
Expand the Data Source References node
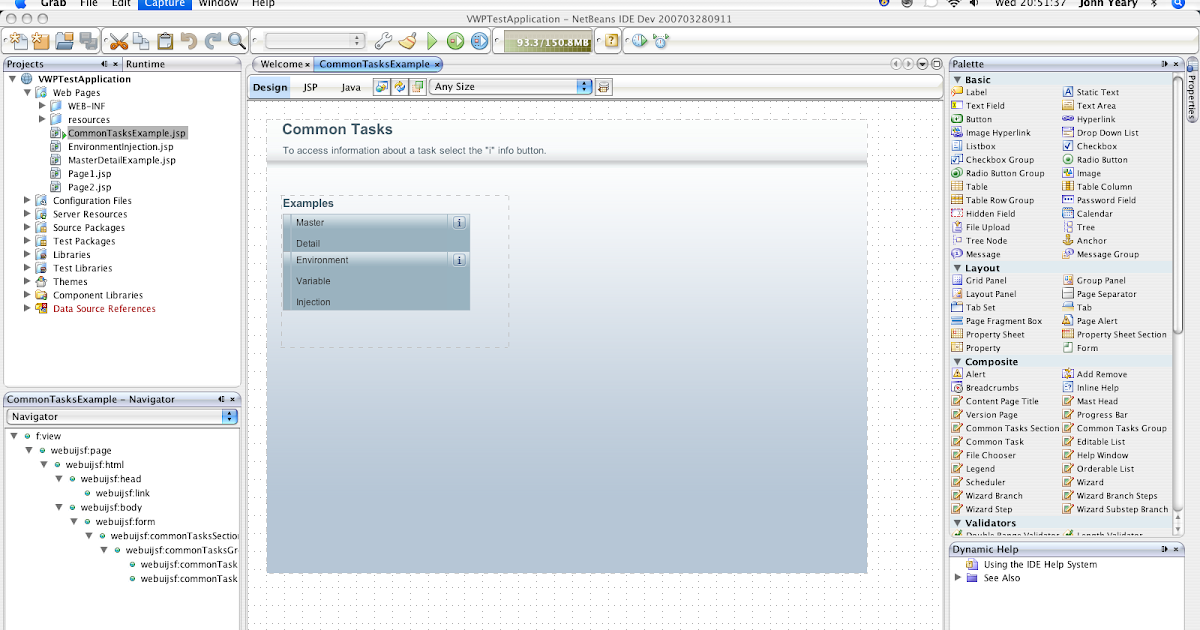coord(27,308)
